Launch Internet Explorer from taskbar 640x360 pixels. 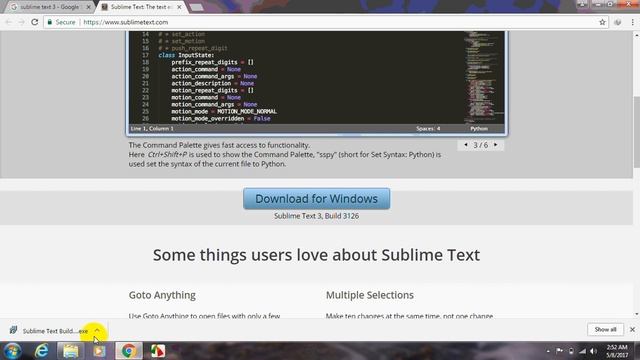(x=41, y=351)
